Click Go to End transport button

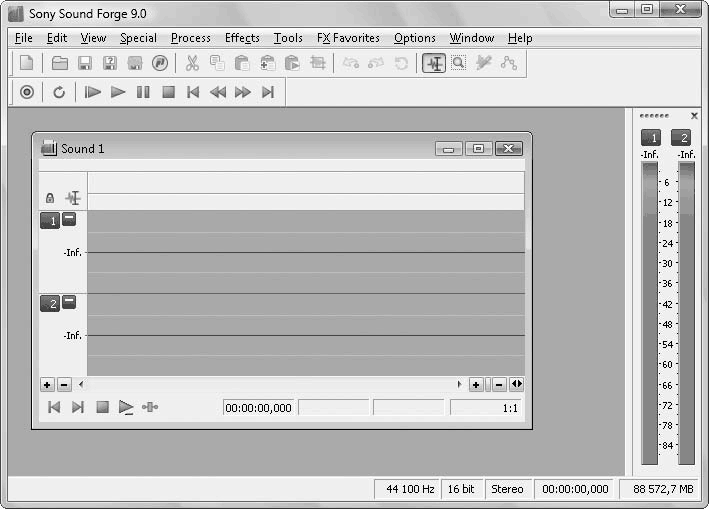(267, 92)
